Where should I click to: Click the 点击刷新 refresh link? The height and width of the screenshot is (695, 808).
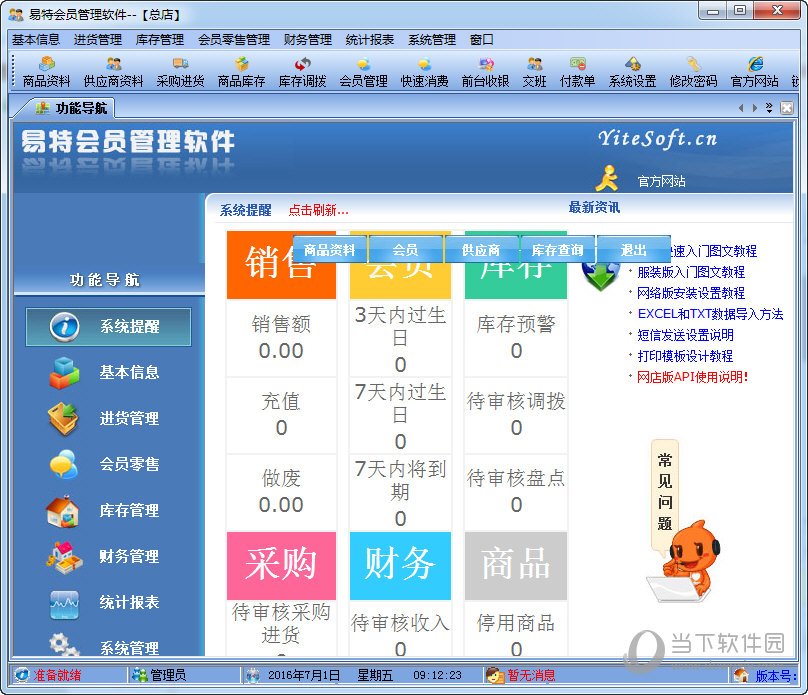click(x=318, y=210)
